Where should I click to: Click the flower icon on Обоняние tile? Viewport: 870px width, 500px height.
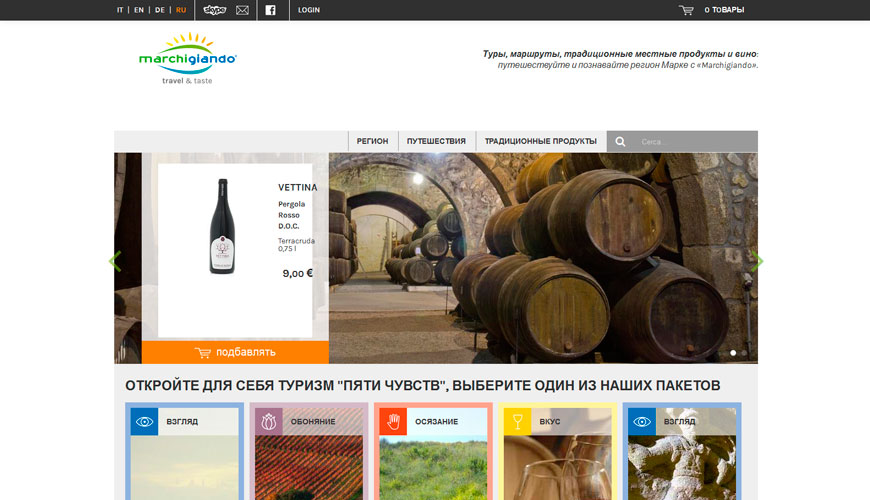tap(268, 421)
